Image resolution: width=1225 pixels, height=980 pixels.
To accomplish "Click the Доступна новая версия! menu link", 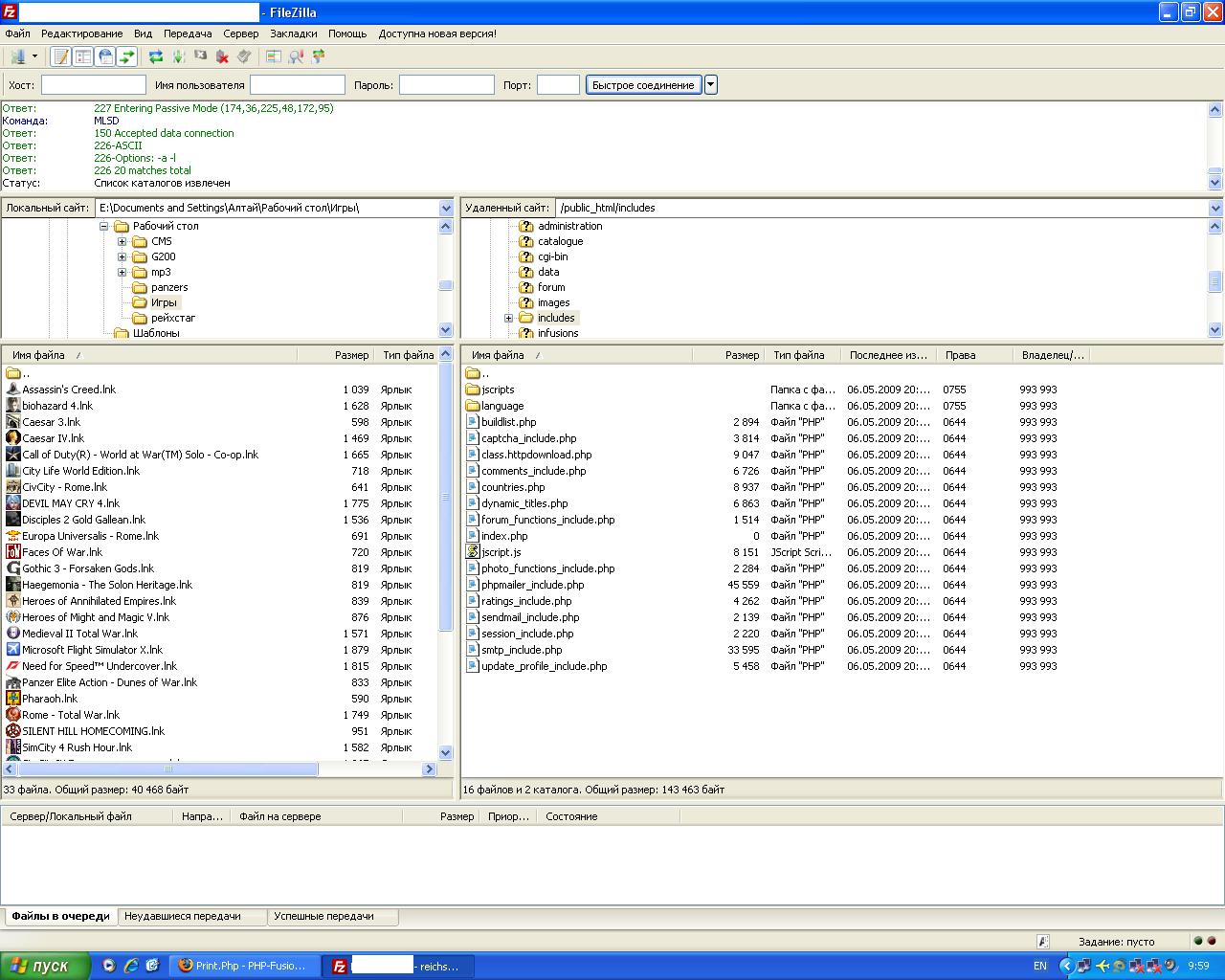I will (437, 33).
